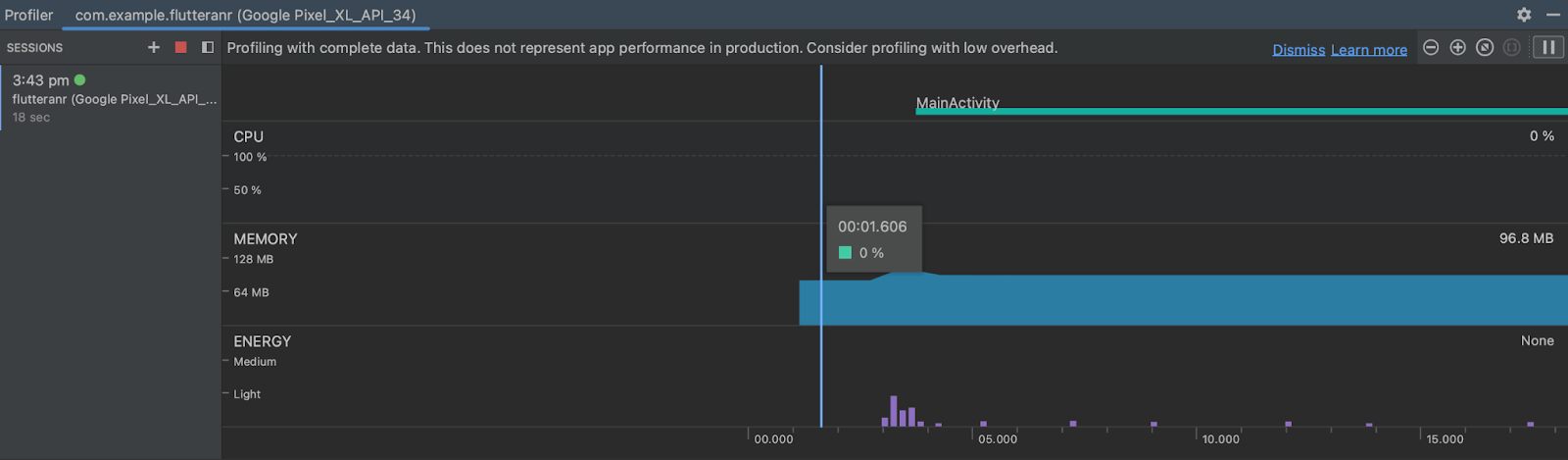Reset timeline zoom to default
The image size is (1568, 460).
pos(1485,48)
